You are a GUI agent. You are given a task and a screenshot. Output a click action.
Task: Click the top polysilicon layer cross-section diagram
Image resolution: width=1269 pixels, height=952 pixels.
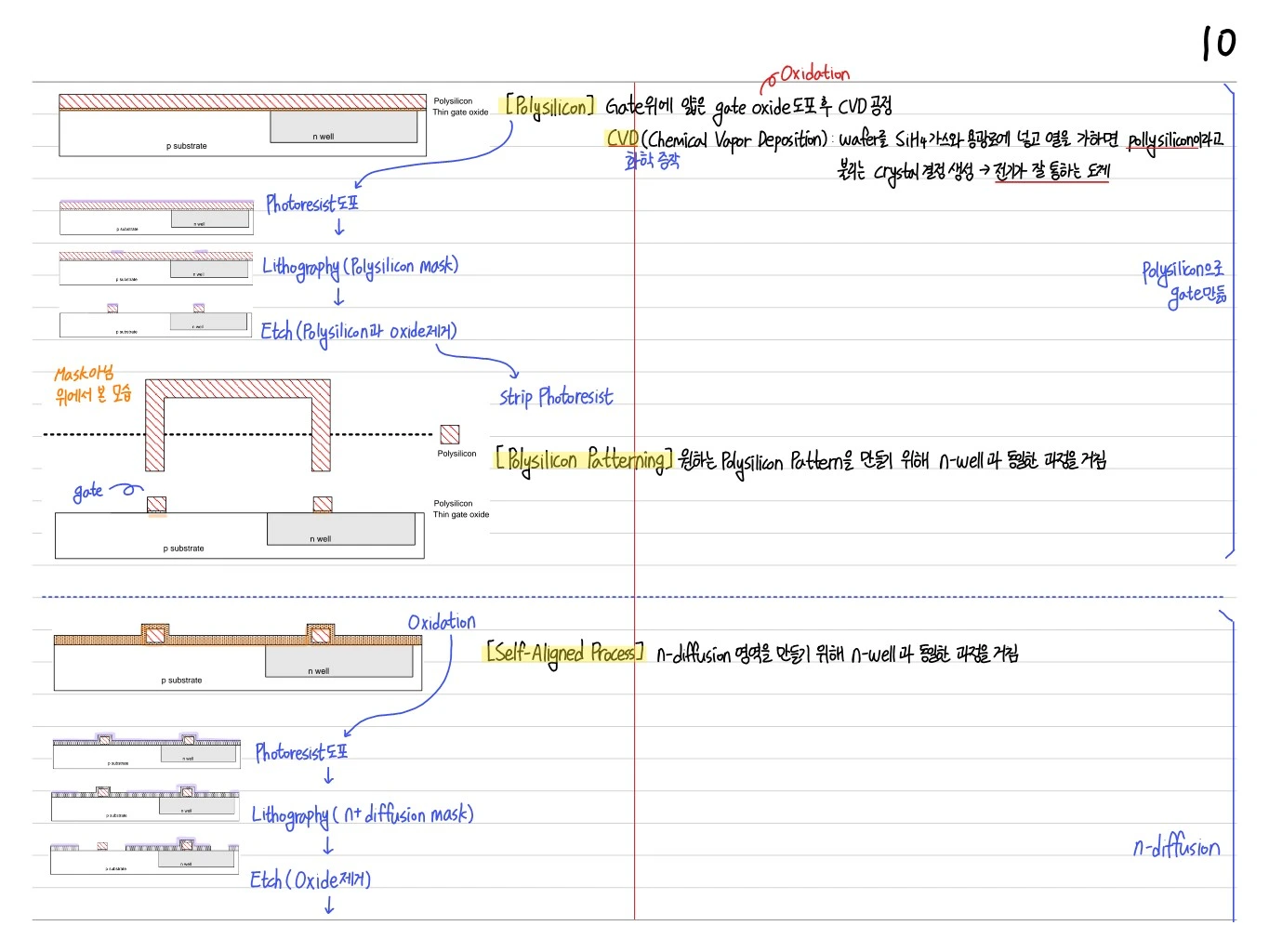242,125
